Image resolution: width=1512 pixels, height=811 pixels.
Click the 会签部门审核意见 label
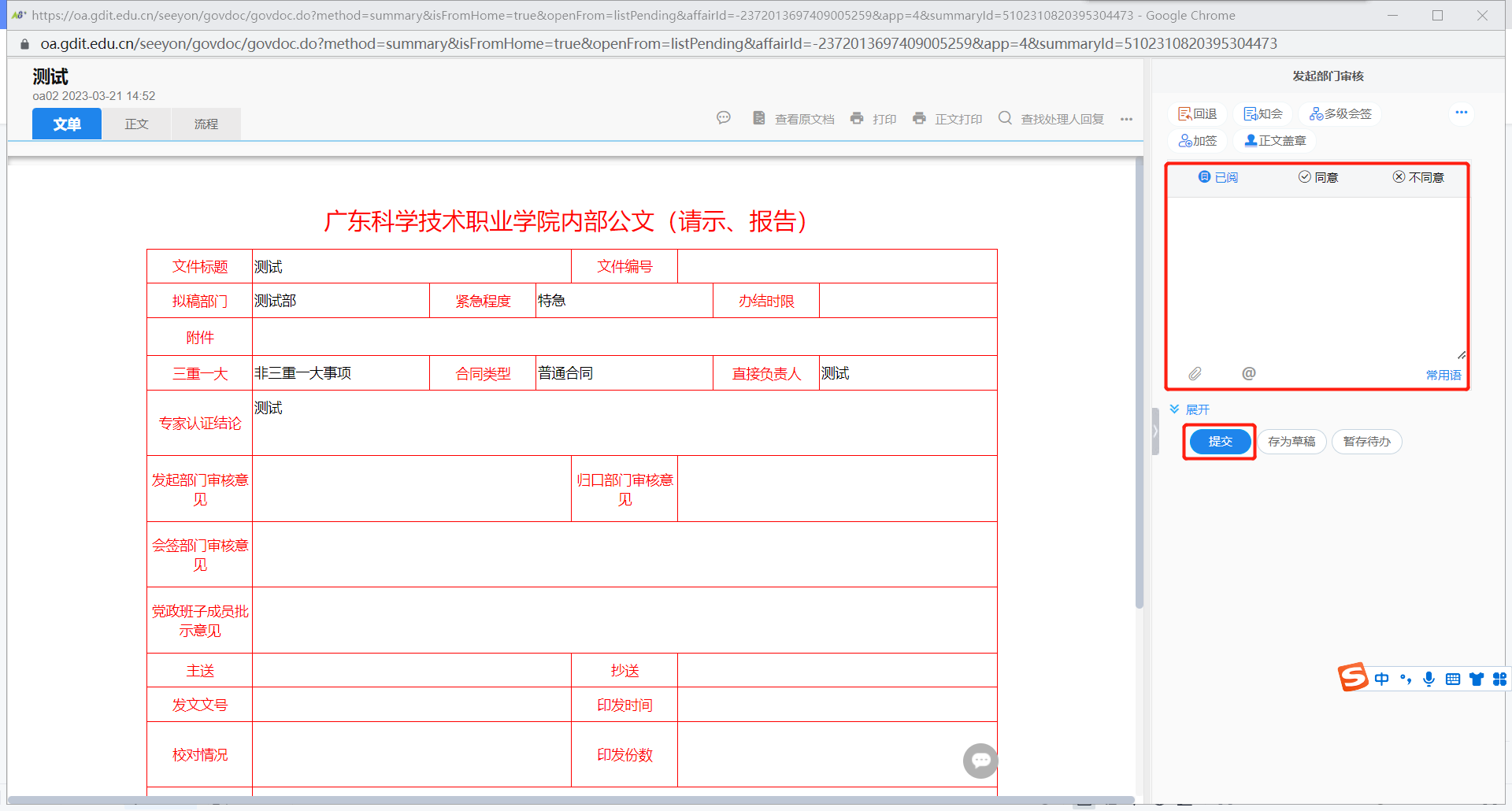pos(200,555)
